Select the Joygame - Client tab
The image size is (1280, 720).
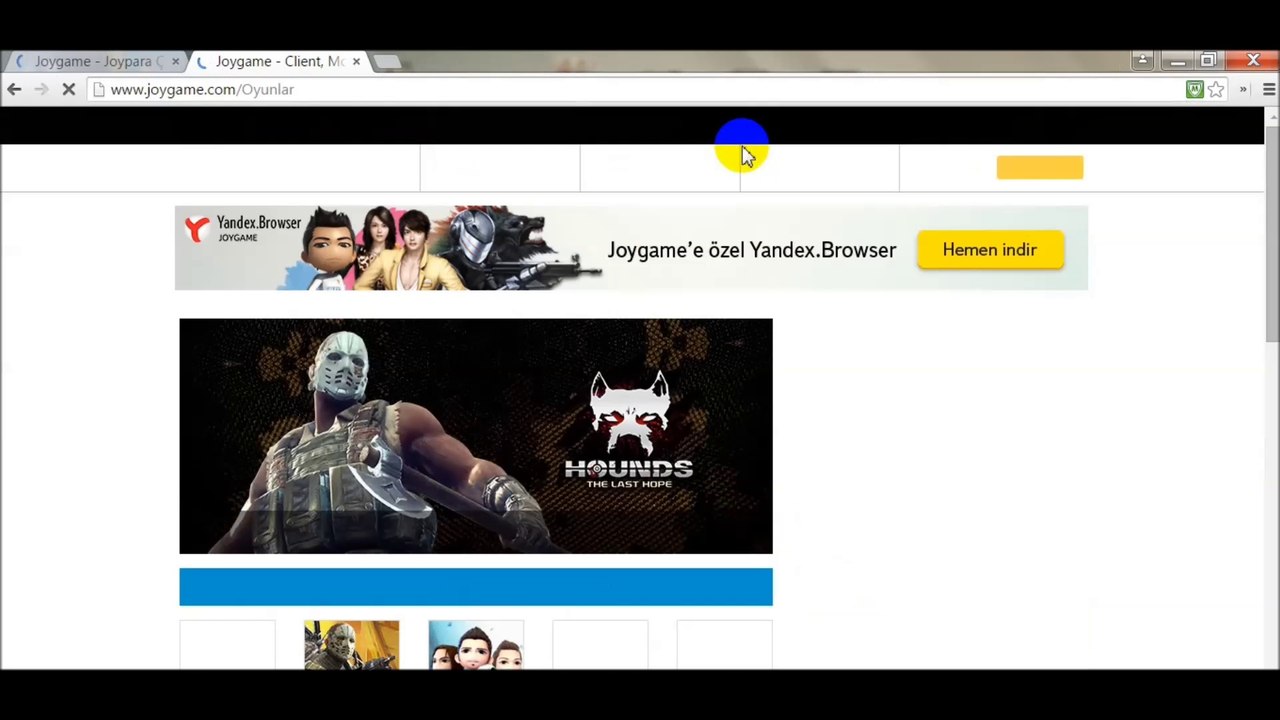point(279,62)
